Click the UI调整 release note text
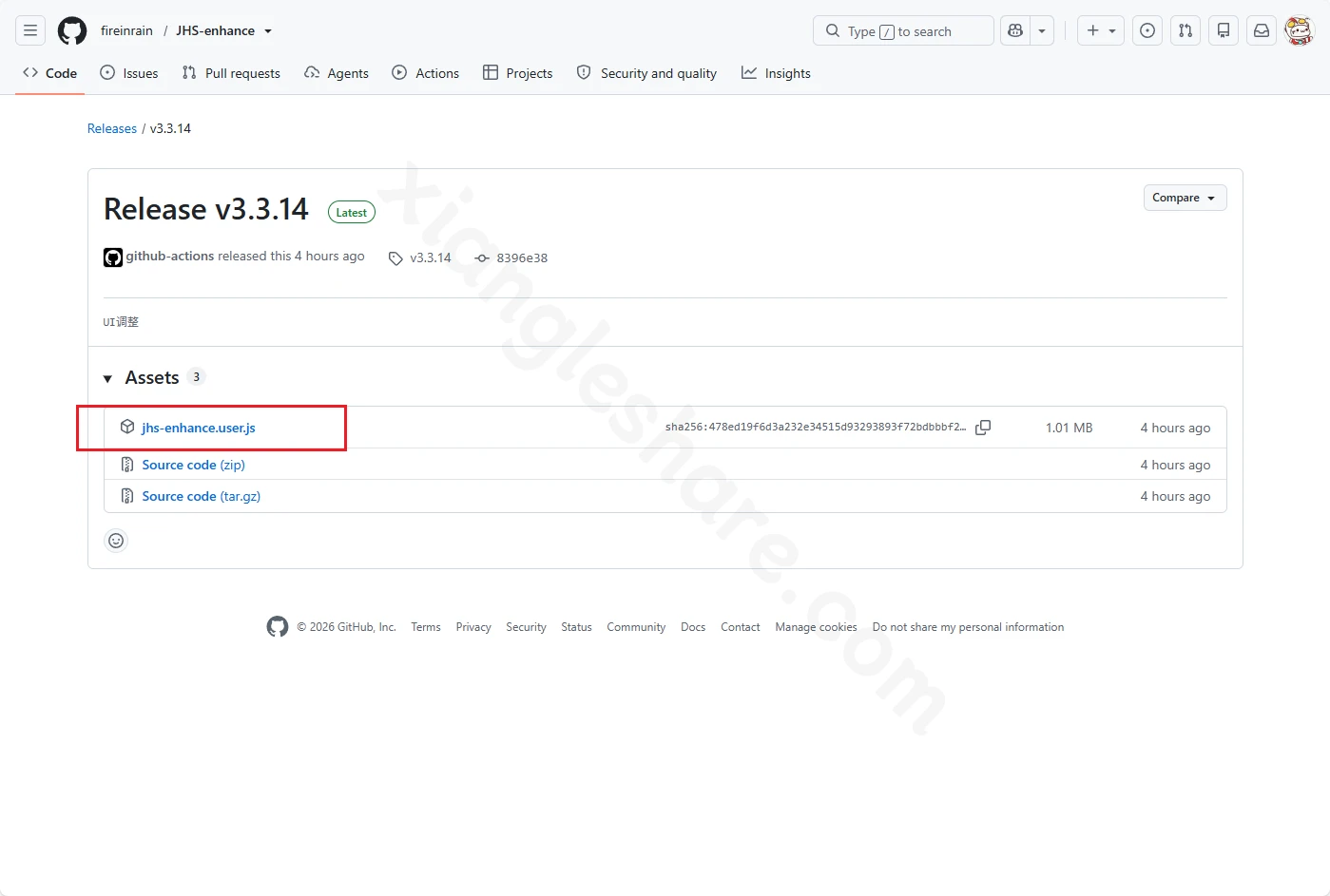Screen dimensions: 1330x896 pos(121,322)
